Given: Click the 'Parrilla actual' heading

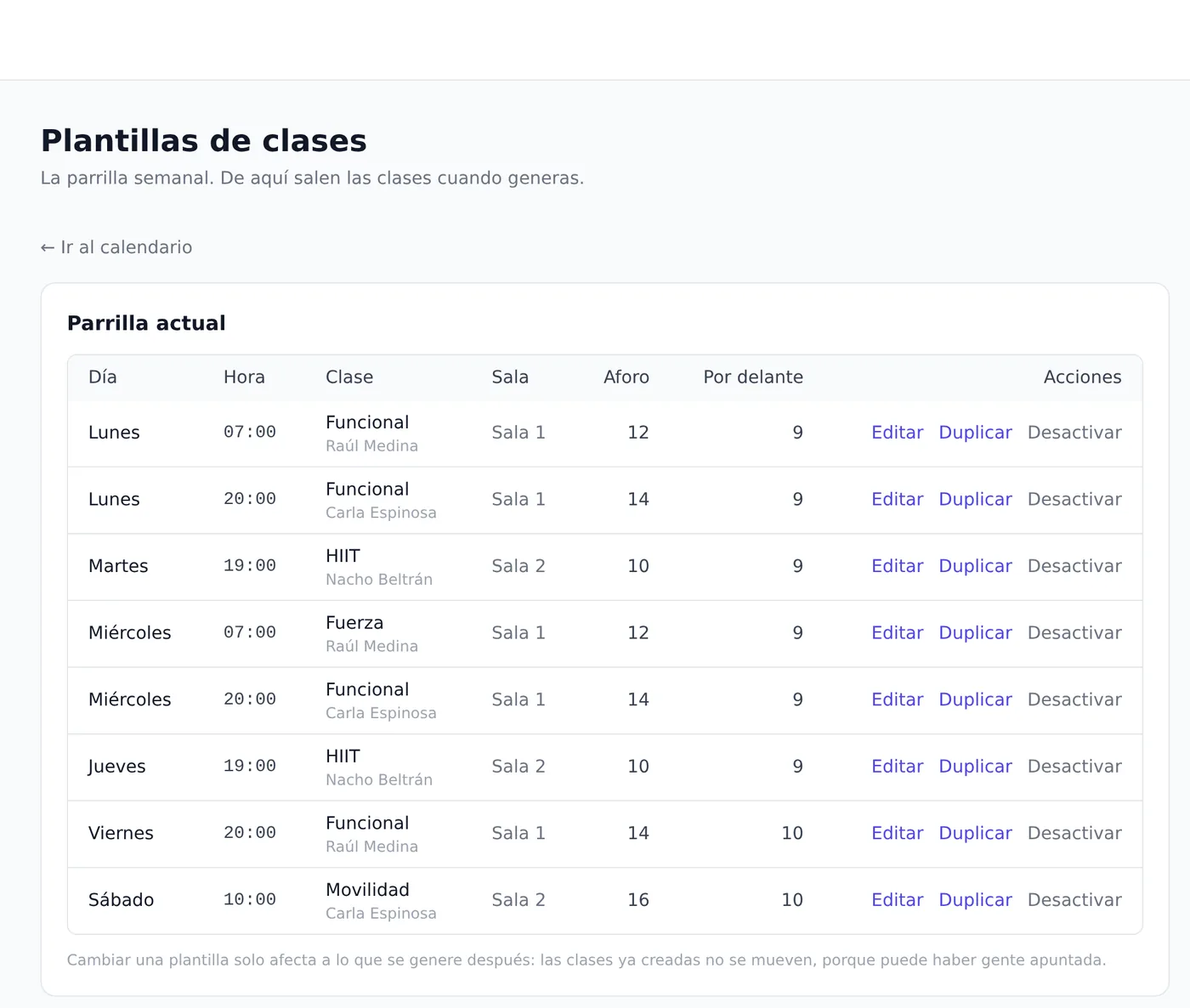Looking at the screenshot, I should point(146,323).
